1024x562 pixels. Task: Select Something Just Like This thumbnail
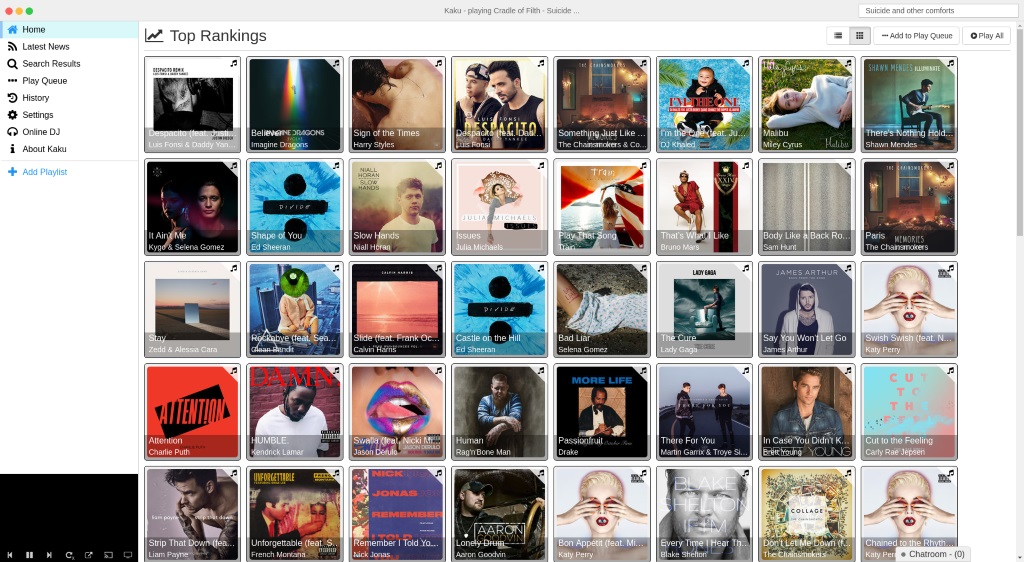point(602,104)
